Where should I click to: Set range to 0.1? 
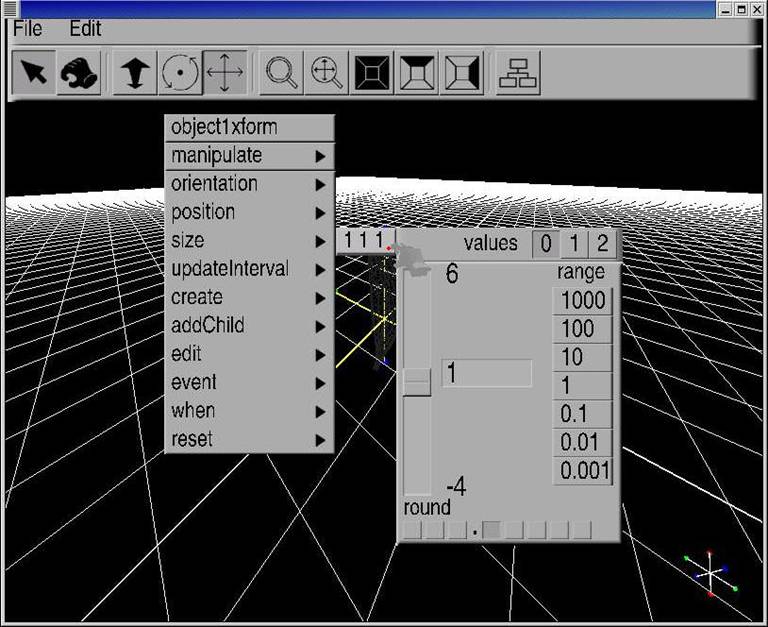(x=582, y=414)
